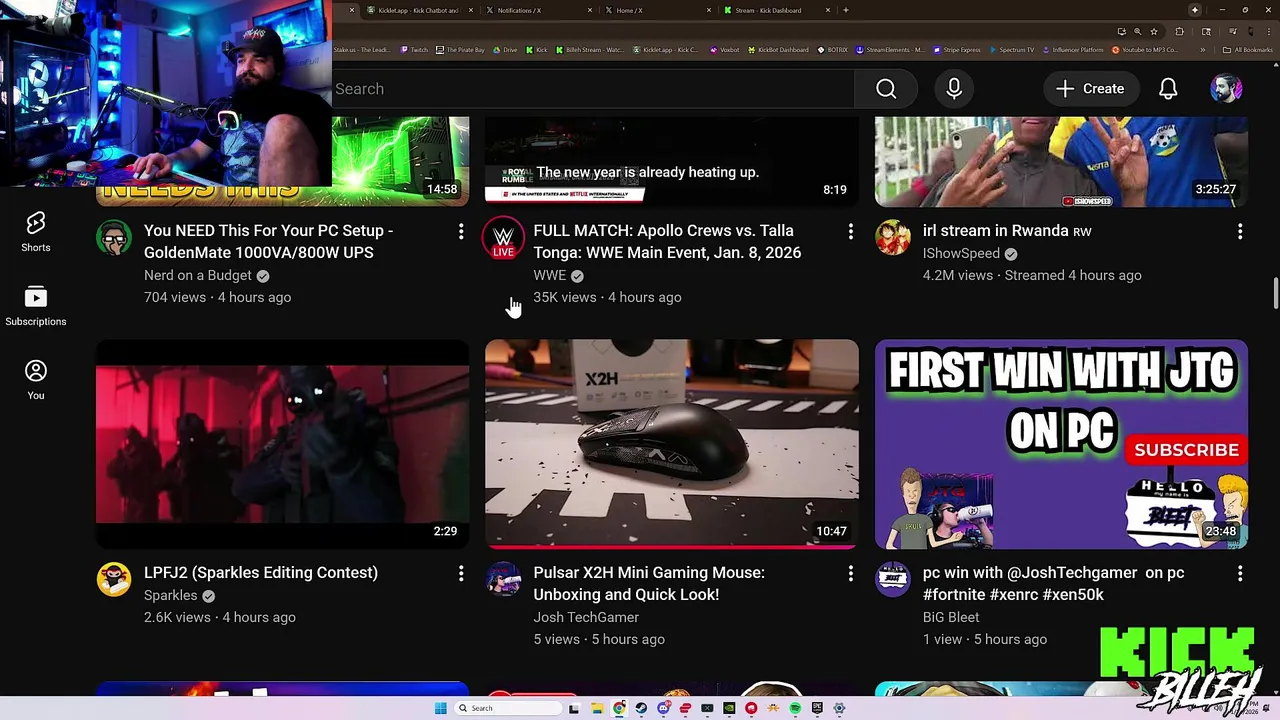Image resolution: width=1280 pixels, height=720 pixels.
Task: Open the All Bookmarks folder
Action: pos(1248,50)
